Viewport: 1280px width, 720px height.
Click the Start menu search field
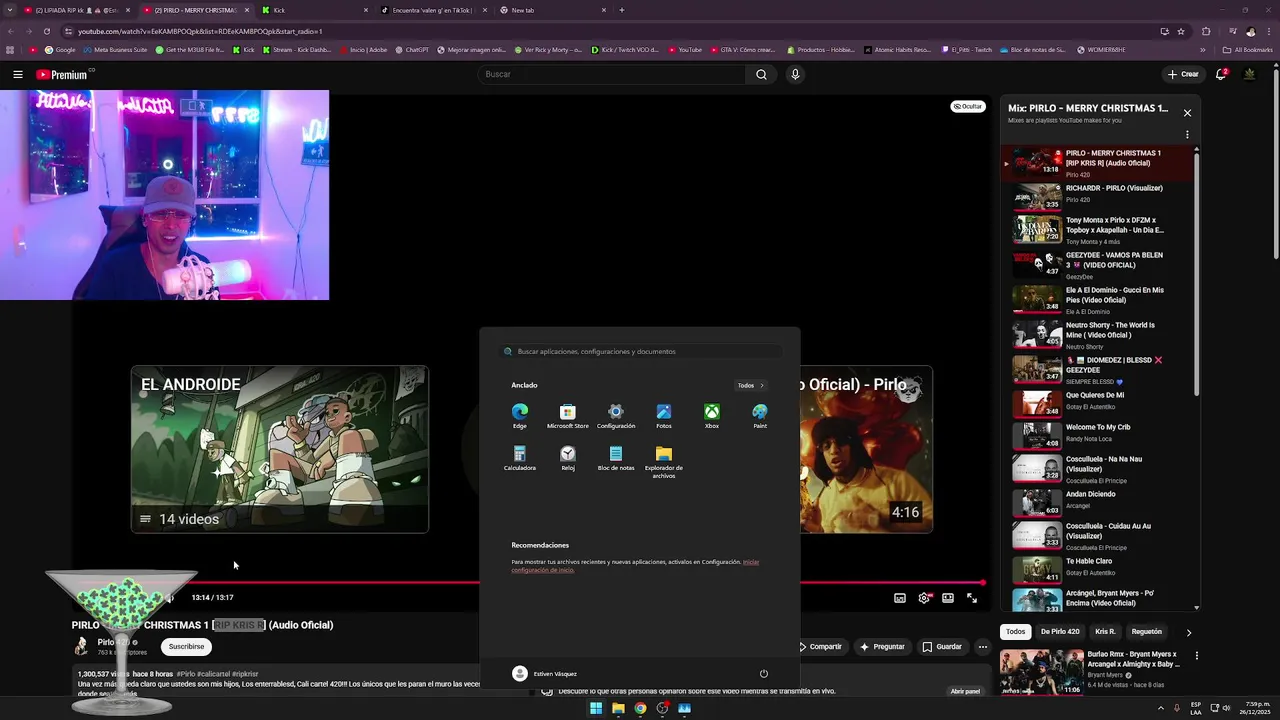640,351
